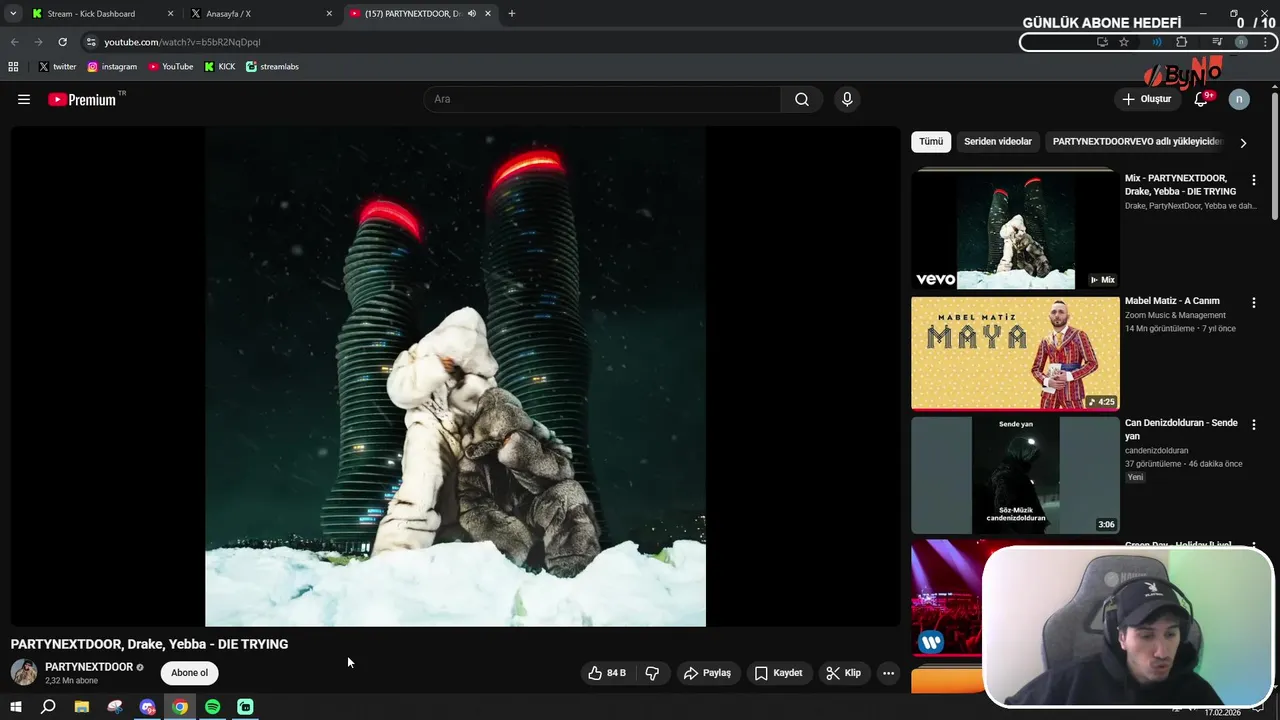Image resolution: width=1280 pixels, height=720 pixels.
Task: Open Windows taskbar search
Action: pyautogui.click(x=48, y=707)
